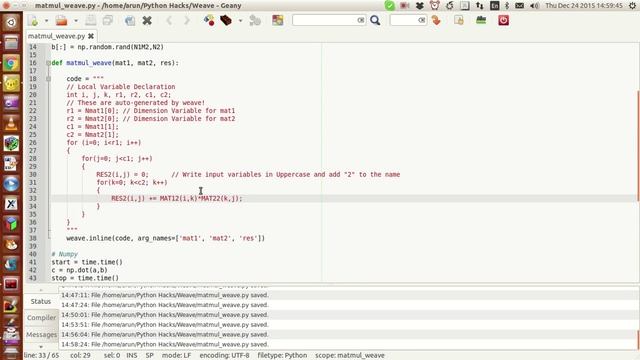Place cursor on the weave.inline line 38
Image resolution: width=640 pixels, height=360 pixels.
pyautogui.click(x=165, y=238)
